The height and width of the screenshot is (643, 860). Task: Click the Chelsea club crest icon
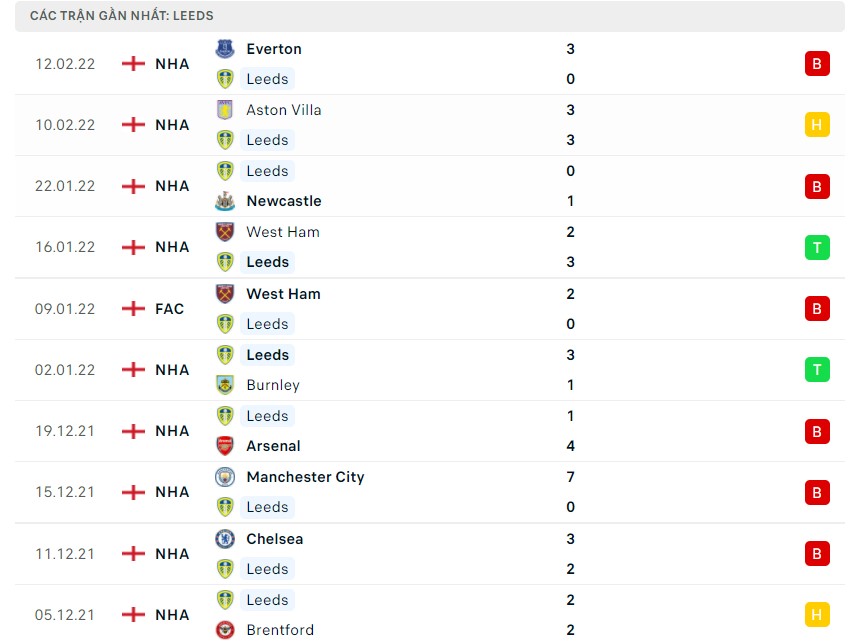click(225, 539)
